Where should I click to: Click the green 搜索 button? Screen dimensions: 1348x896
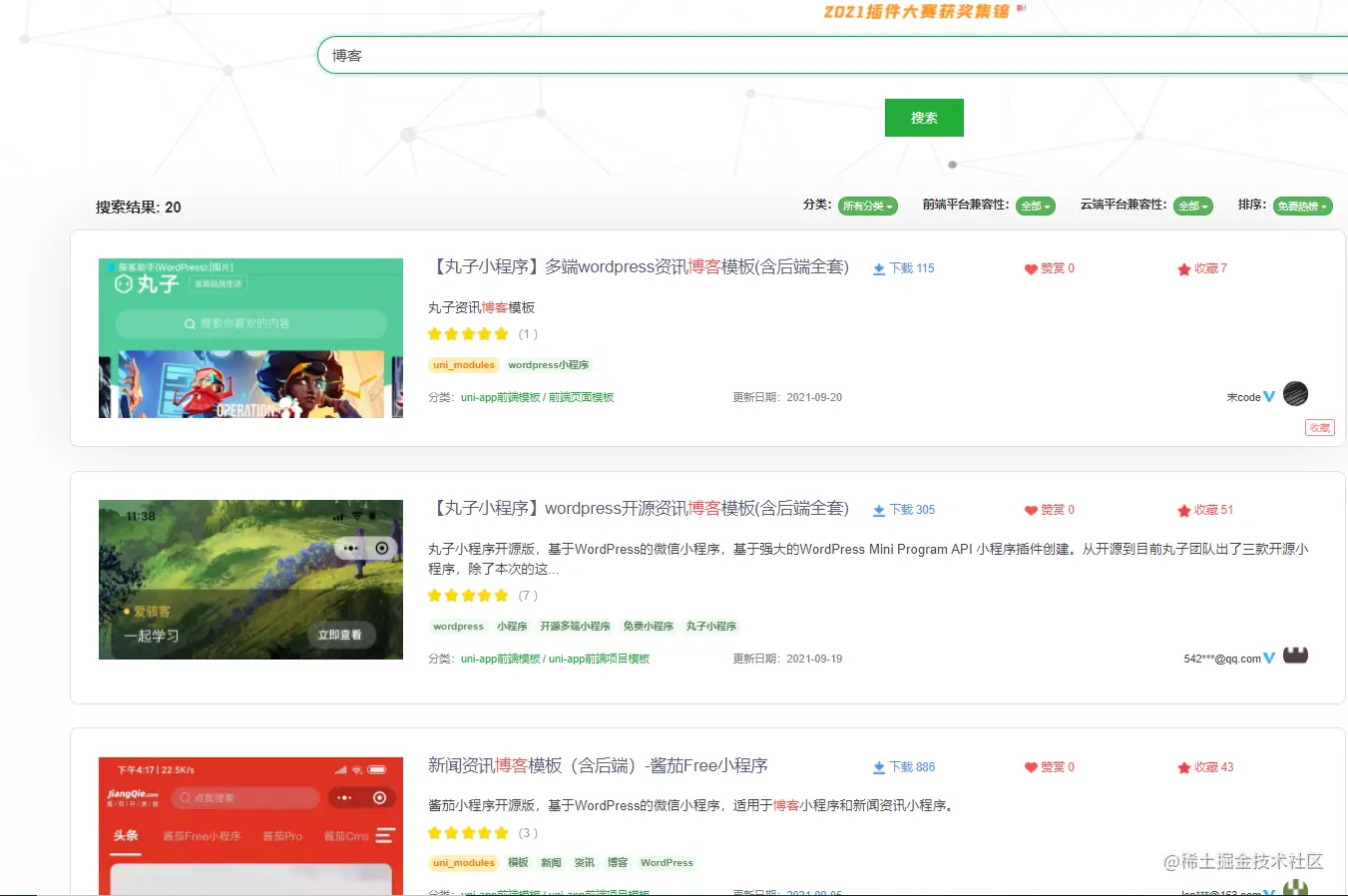pos(924,118)
